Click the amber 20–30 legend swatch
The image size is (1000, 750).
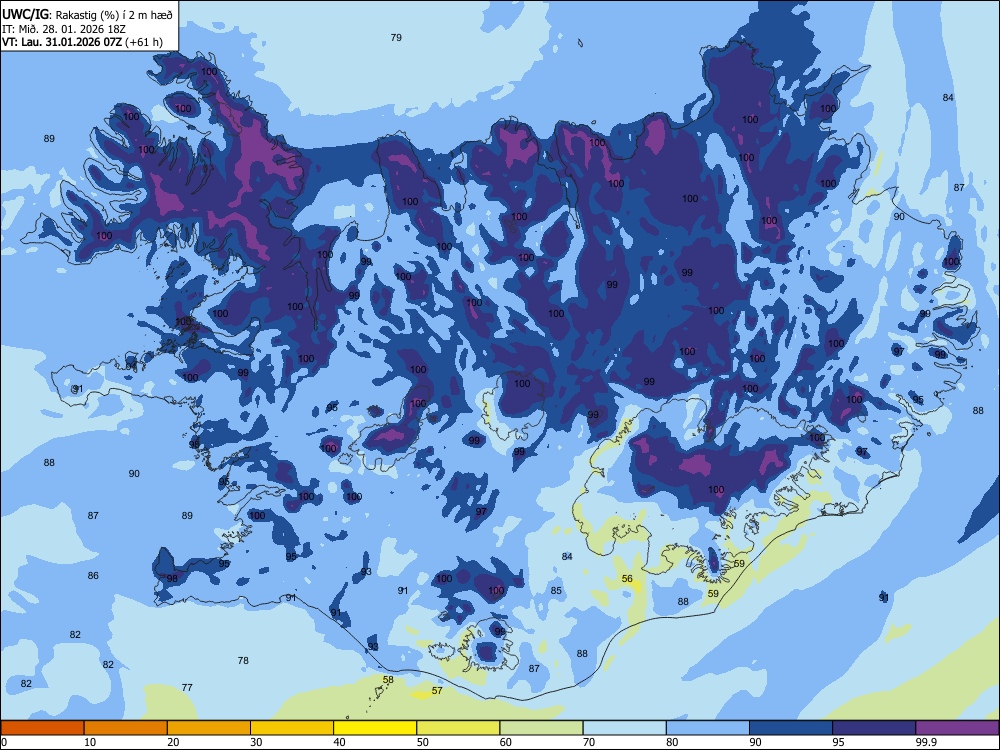pyautogui.click(x=209, y=728)
